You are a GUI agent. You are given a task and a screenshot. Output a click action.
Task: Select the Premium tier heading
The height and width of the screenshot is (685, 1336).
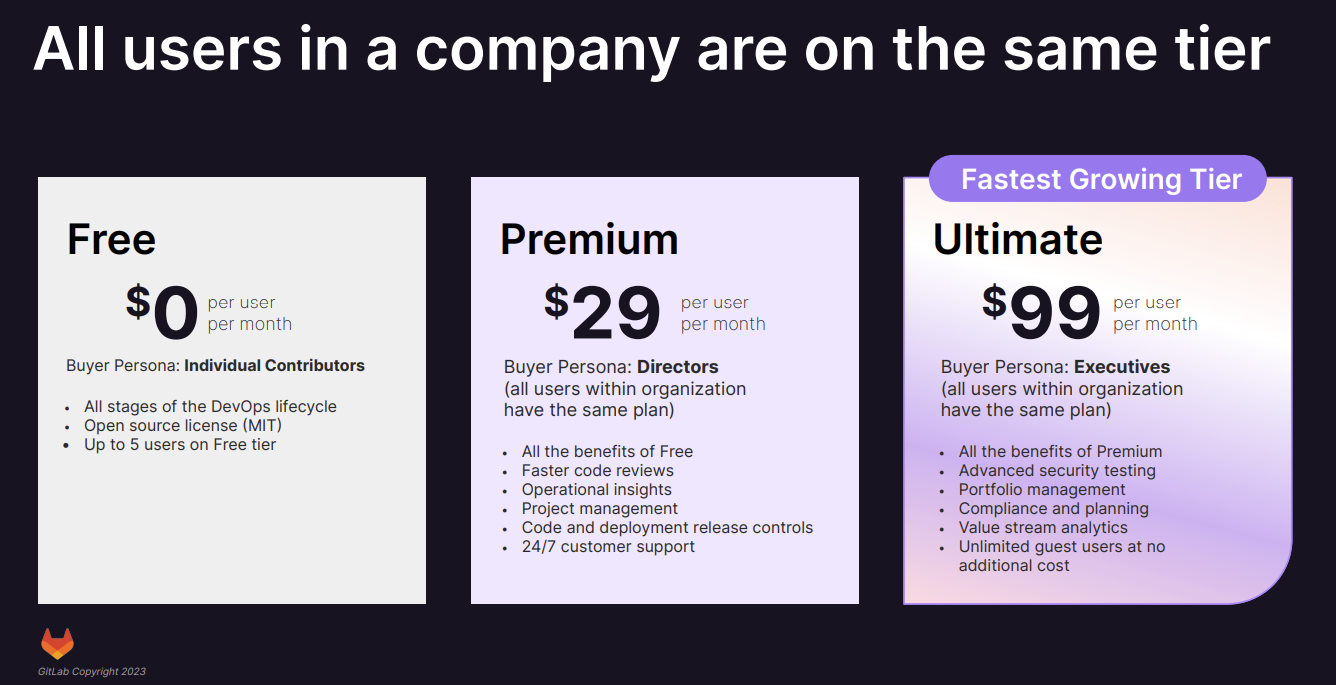tap(589, 240)
